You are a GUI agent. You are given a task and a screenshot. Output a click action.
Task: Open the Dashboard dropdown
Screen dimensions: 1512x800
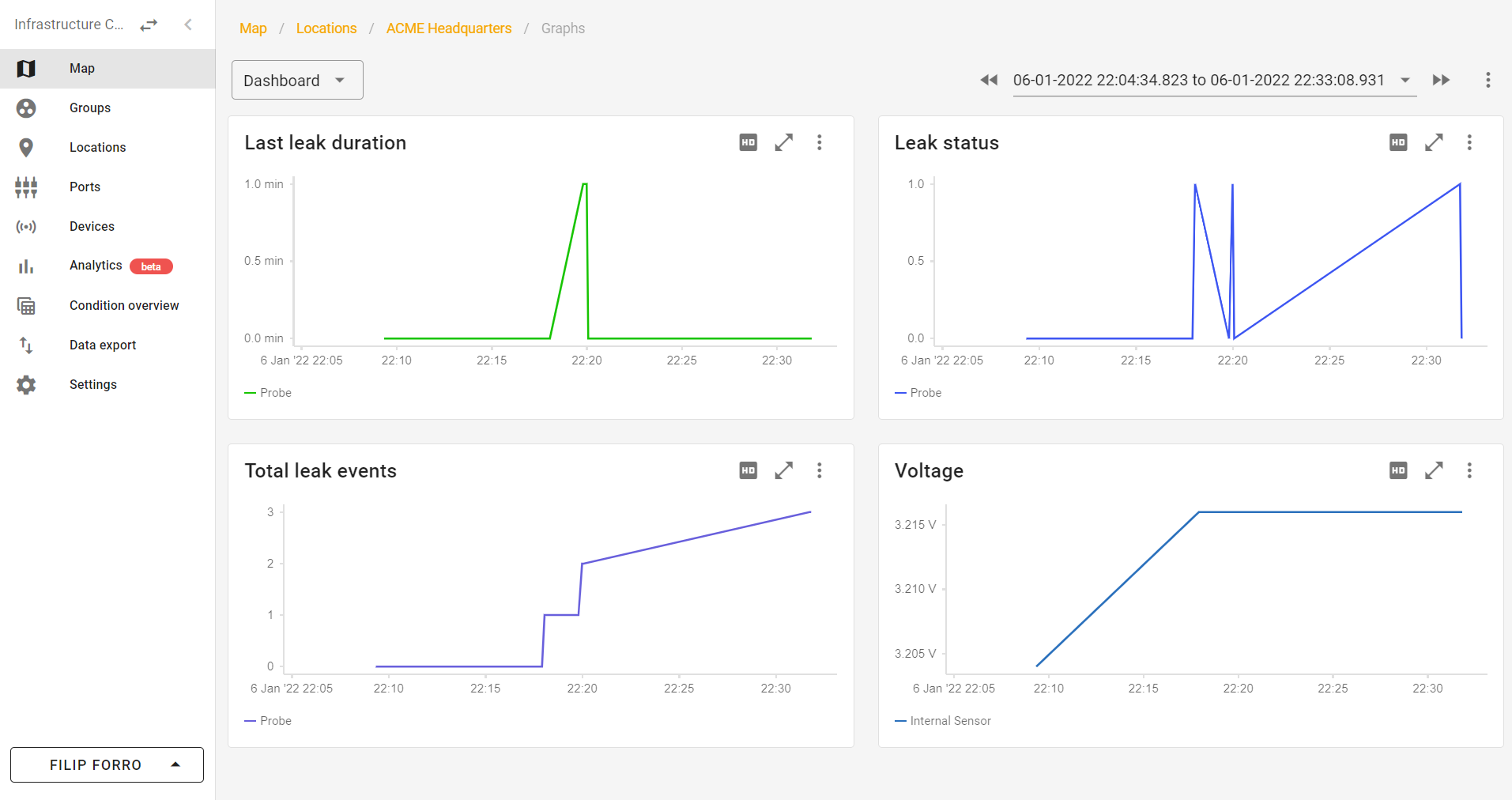(297, 80)
